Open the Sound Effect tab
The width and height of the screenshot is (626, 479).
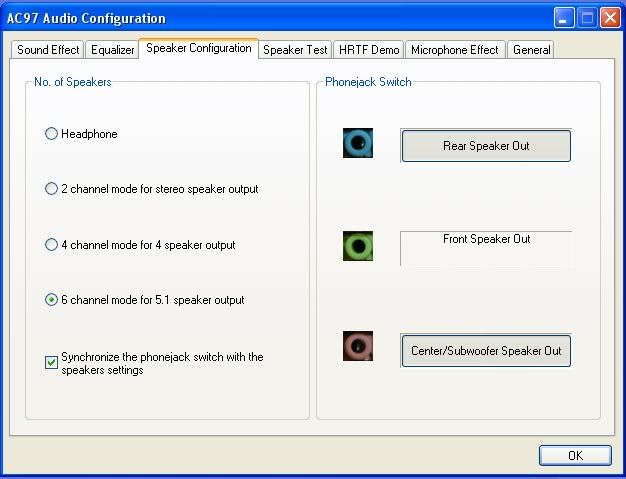tap(48, 50)
